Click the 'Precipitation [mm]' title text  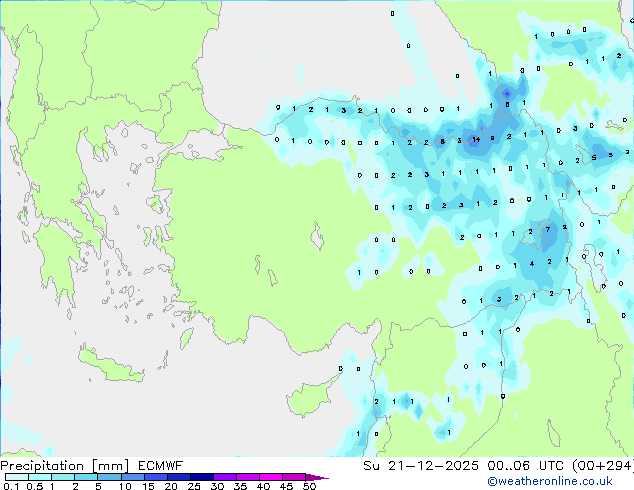point(65,466)
